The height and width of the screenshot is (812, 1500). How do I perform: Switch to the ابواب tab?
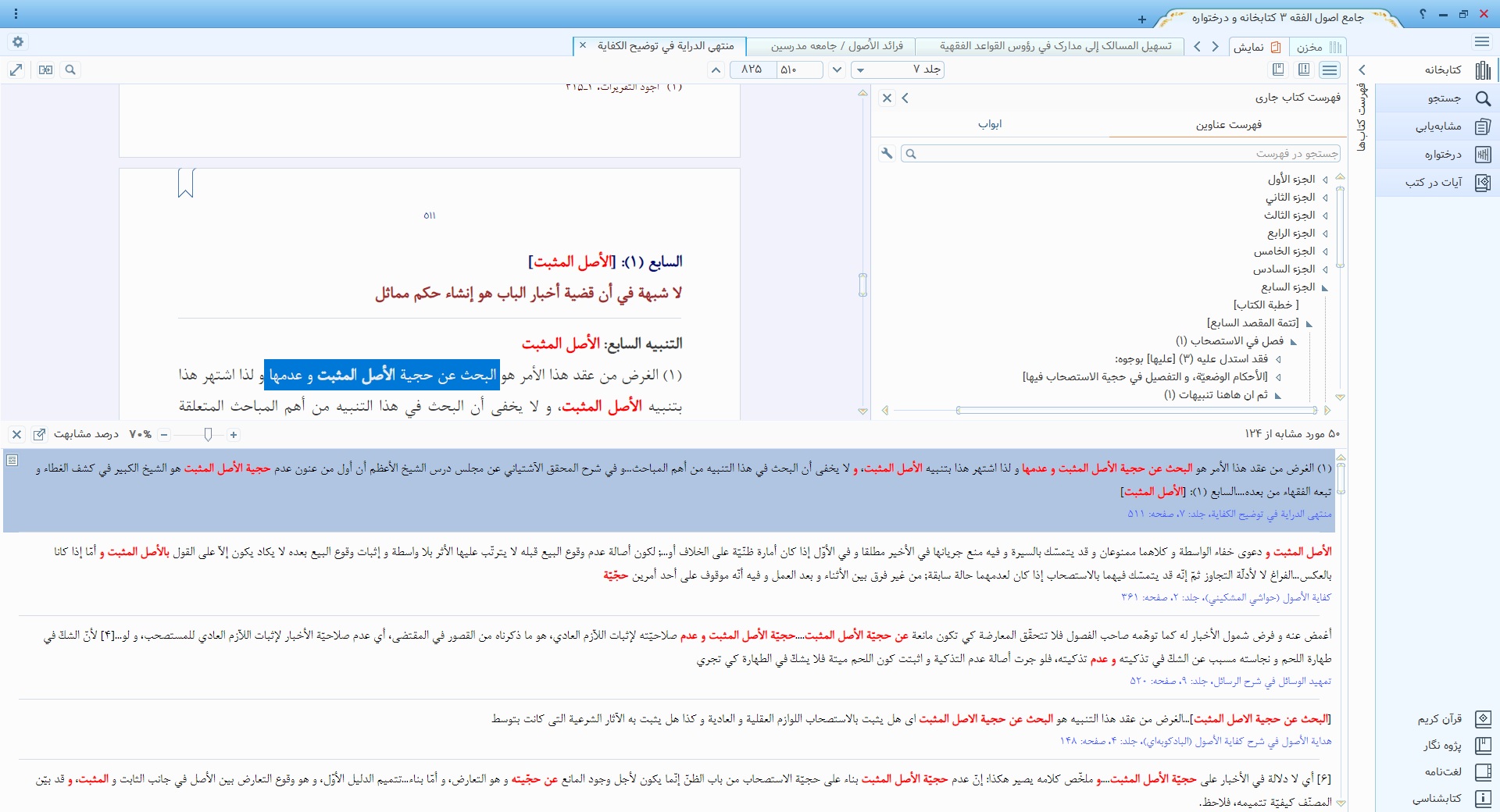click(990, 125)
